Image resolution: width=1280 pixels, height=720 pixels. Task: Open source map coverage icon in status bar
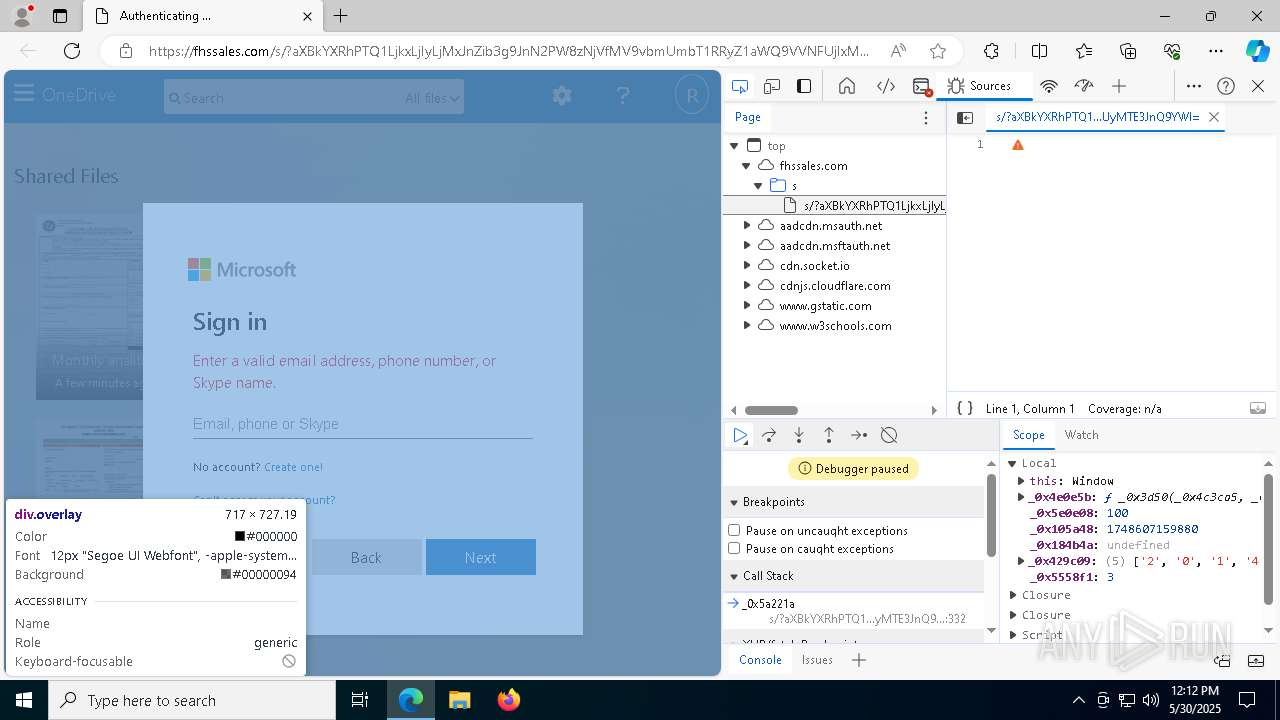click(1258, 408)
